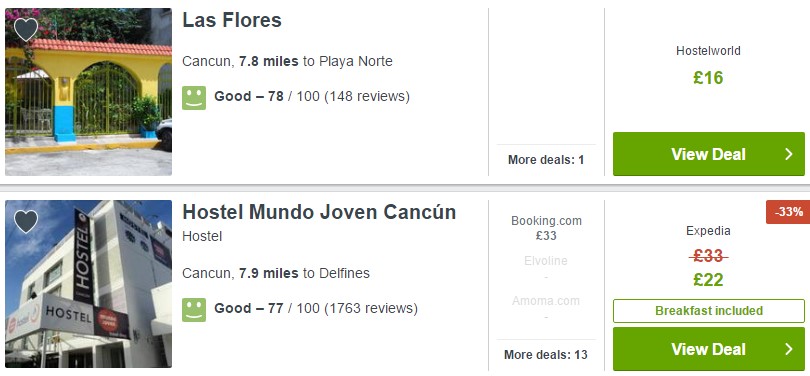The height and width of the screenshot is (376, 810).
Task: Open the Hostel Mundo Joven Cancún photo
Action: 88,284
